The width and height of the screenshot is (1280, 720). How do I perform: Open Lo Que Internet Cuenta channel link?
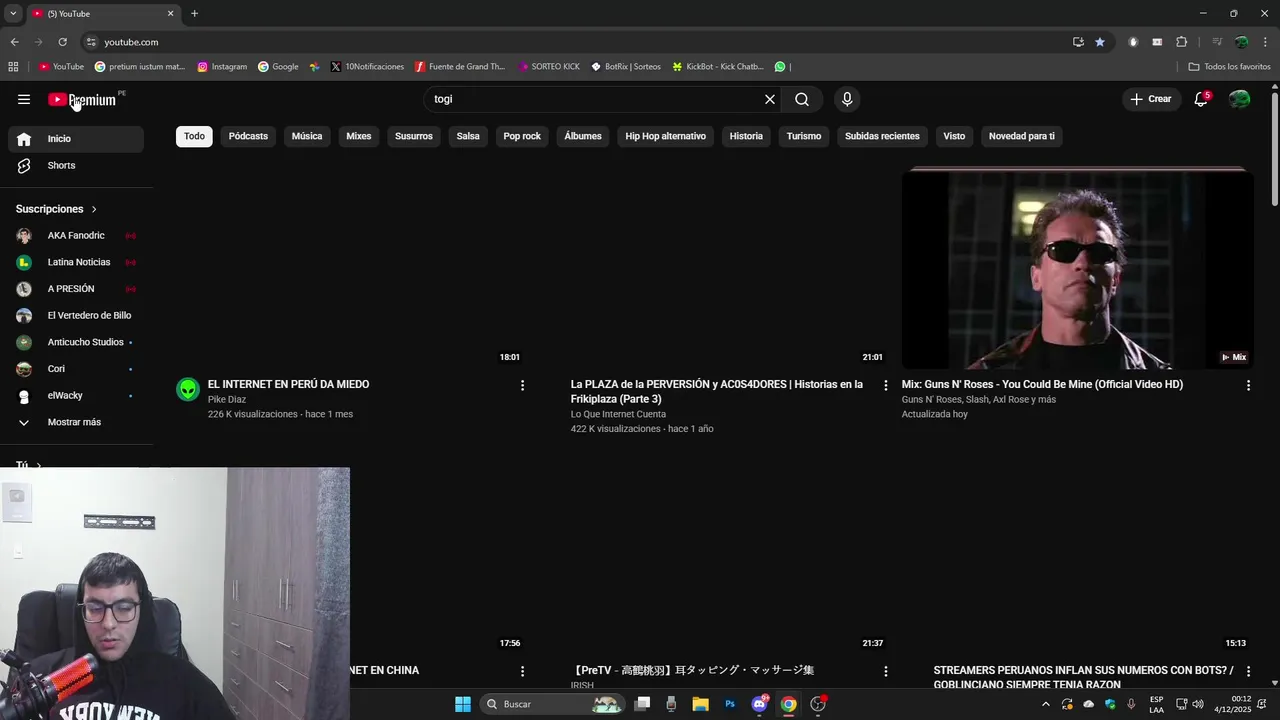pos(618,414)
